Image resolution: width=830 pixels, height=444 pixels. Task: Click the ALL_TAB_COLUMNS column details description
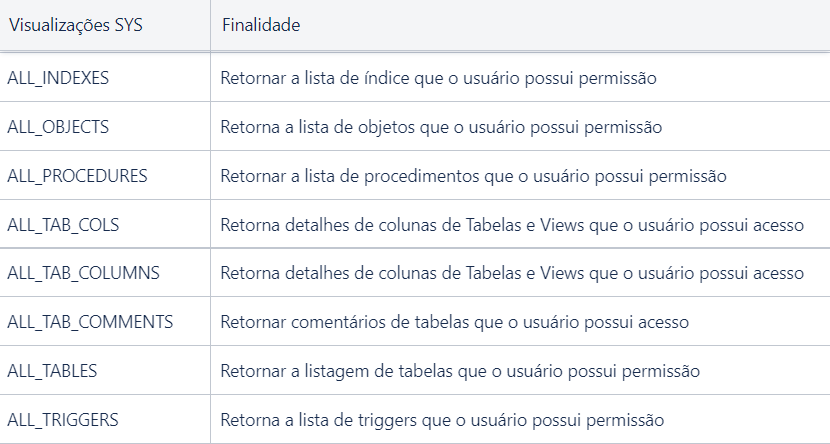(512, 273)
